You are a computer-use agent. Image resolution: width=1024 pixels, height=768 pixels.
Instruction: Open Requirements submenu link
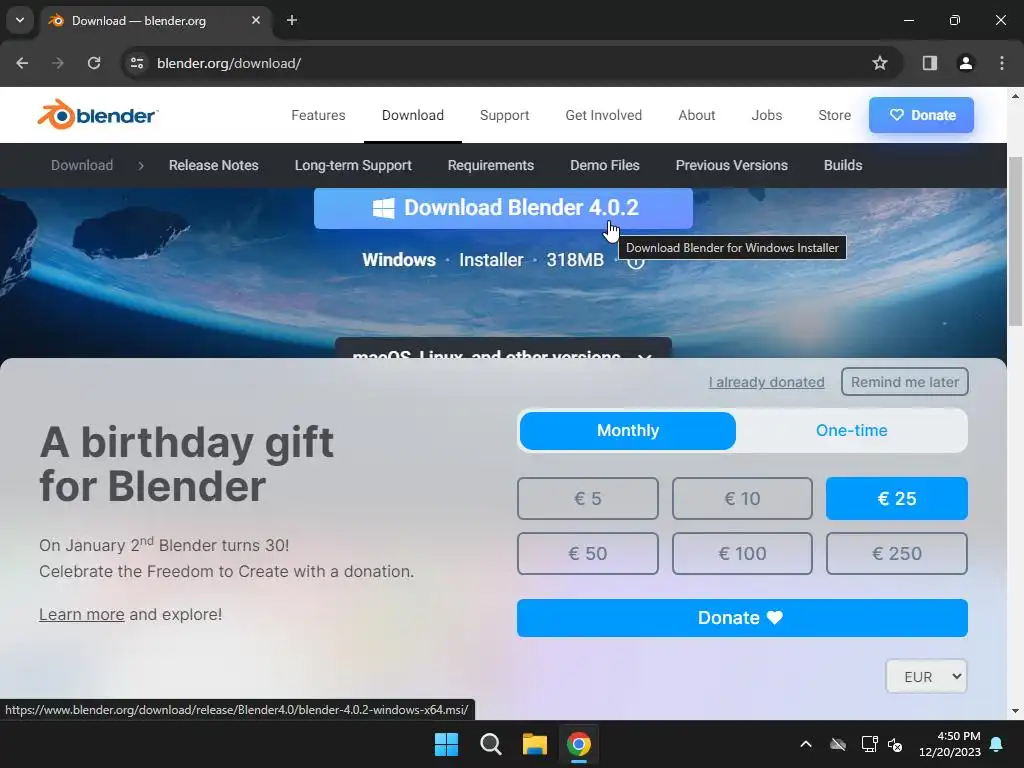pos(490,165)
